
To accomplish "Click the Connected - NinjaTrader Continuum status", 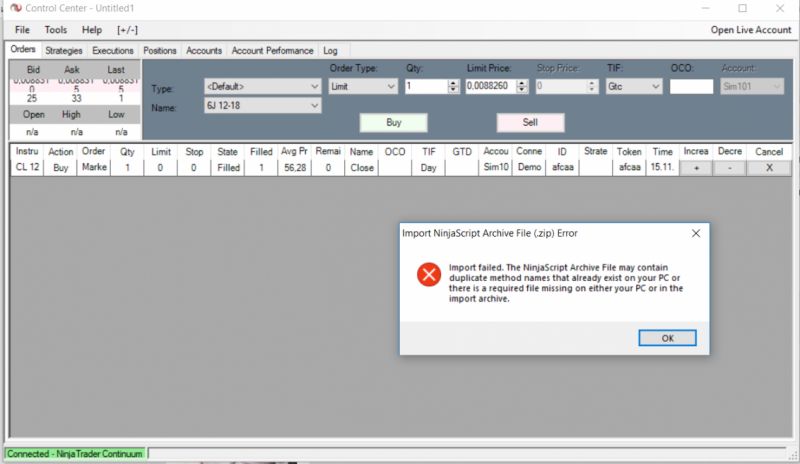I will tap(75, 454).
